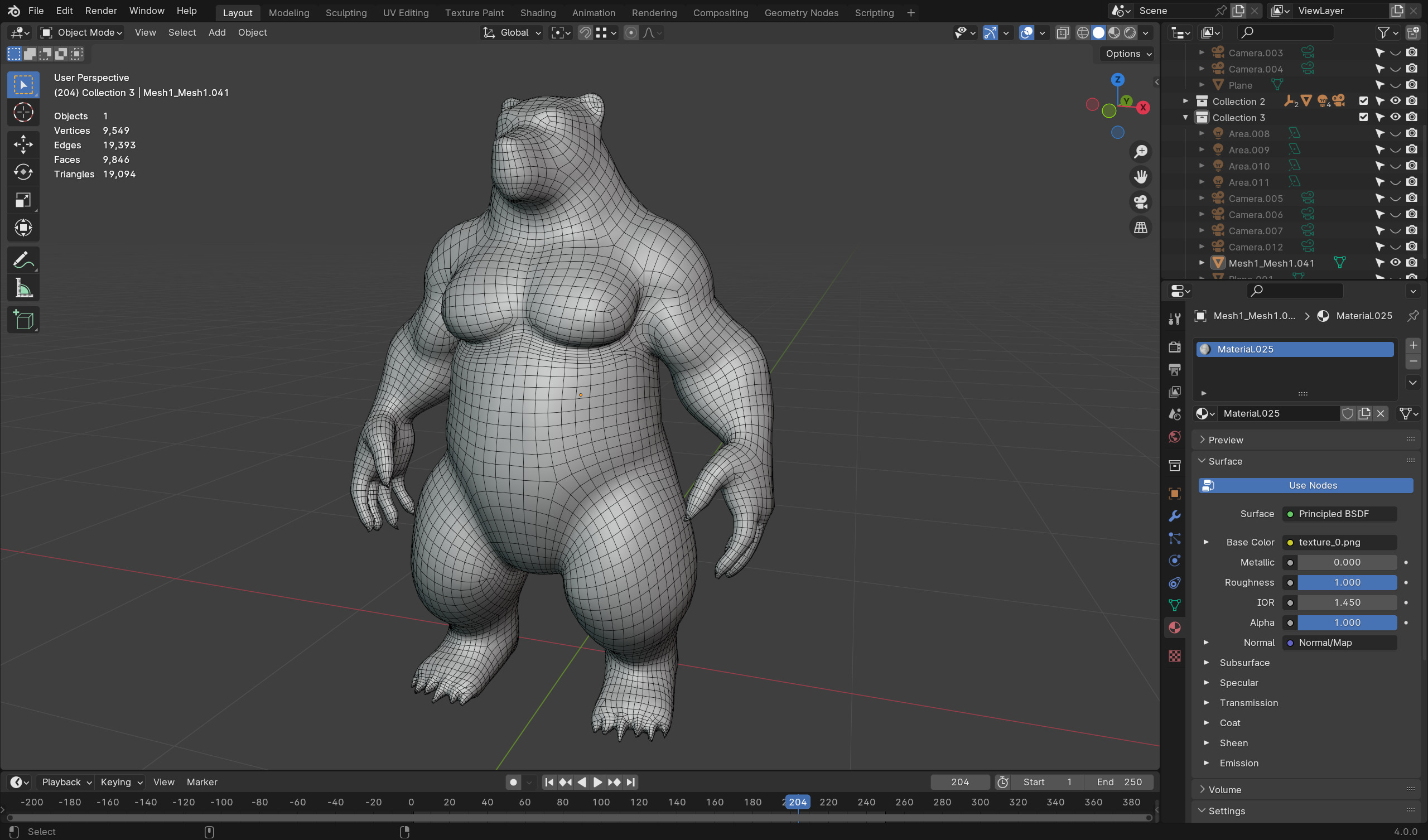The height and width of the screenshot is (840, 1428).
Task: Choose the Annotate tool
Action: [23, 260]
